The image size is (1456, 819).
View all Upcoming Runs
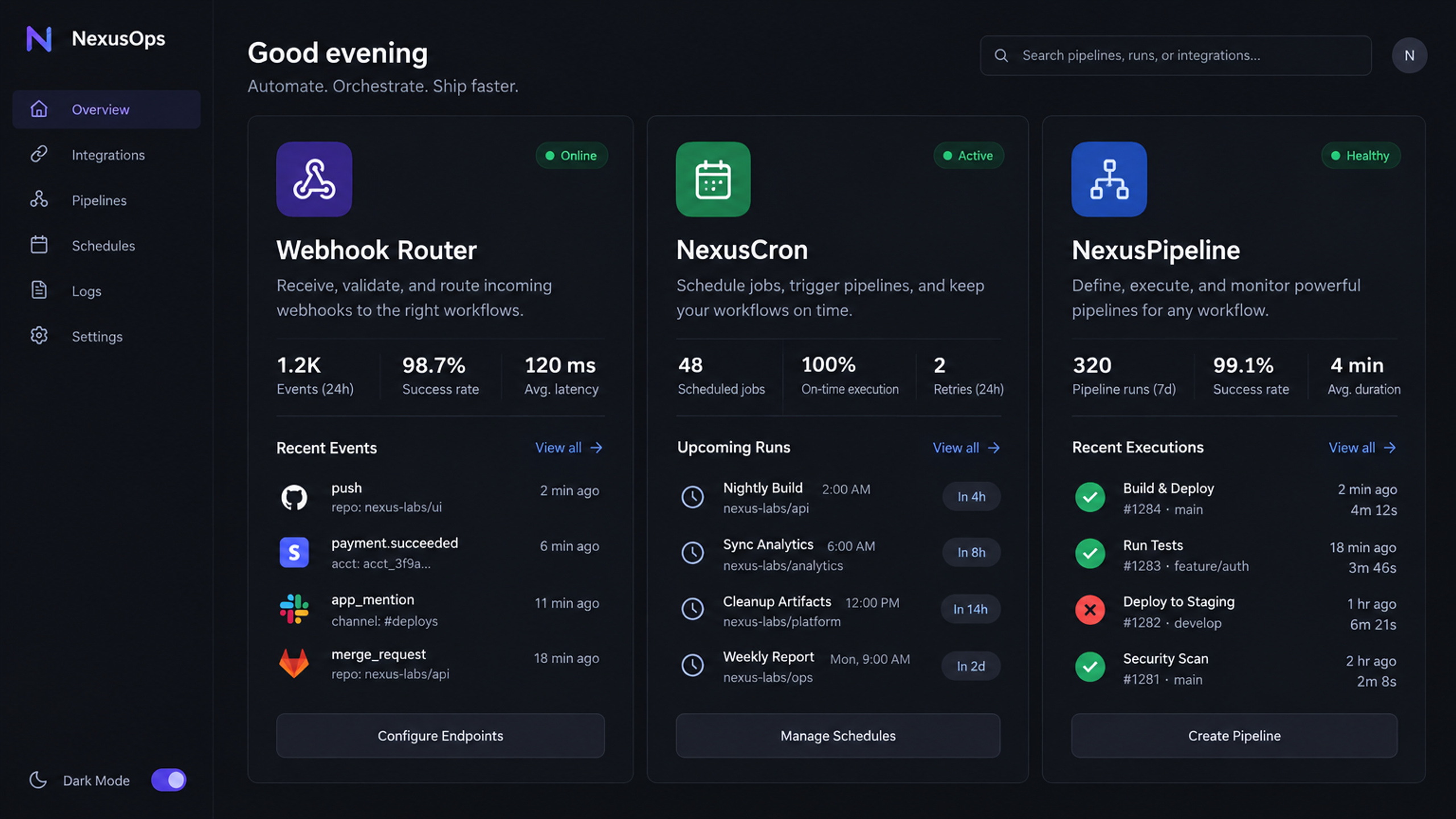[966, 448]
